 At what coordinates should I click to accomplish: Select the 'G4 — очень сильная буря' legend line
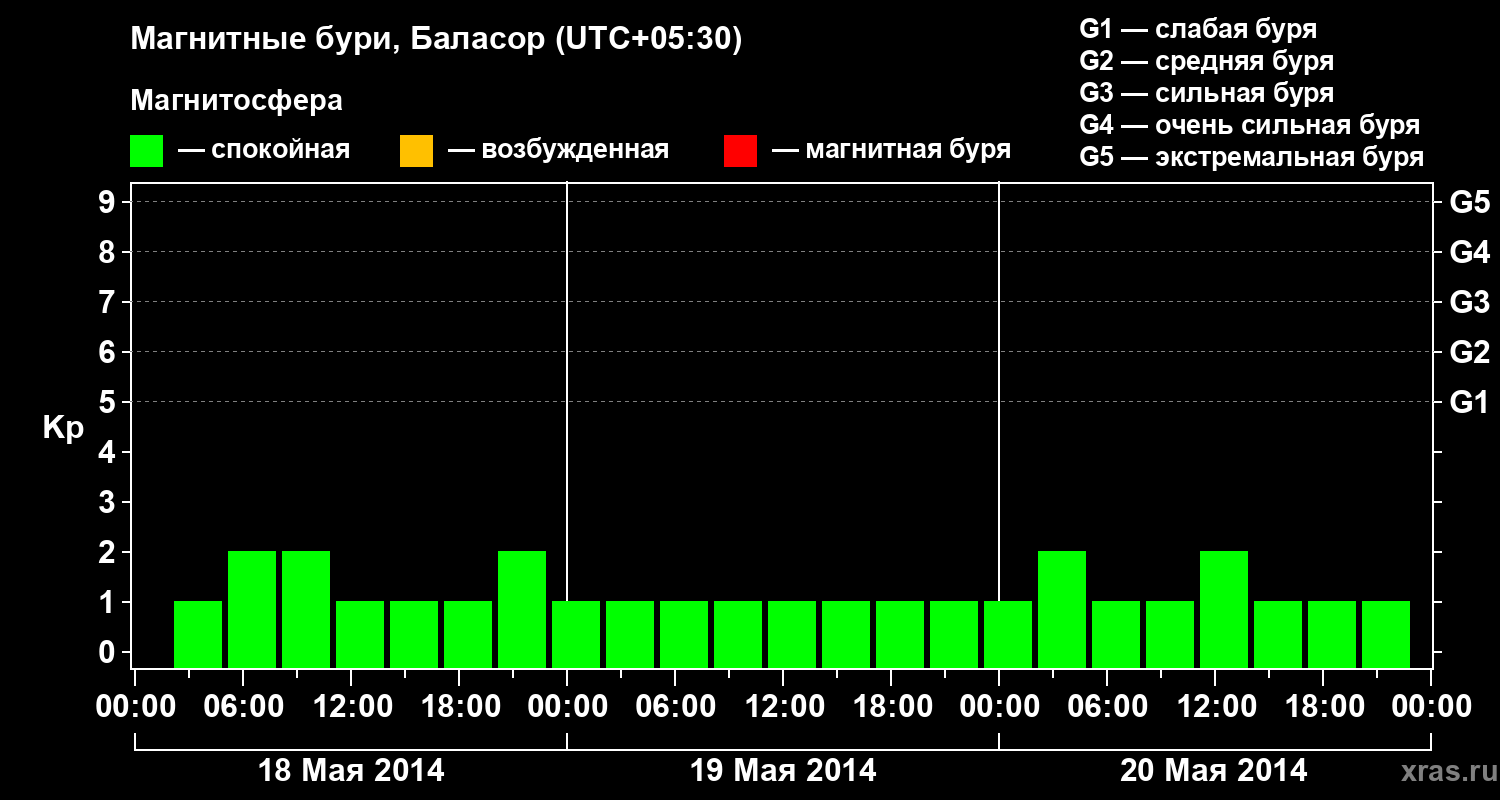1250,125
